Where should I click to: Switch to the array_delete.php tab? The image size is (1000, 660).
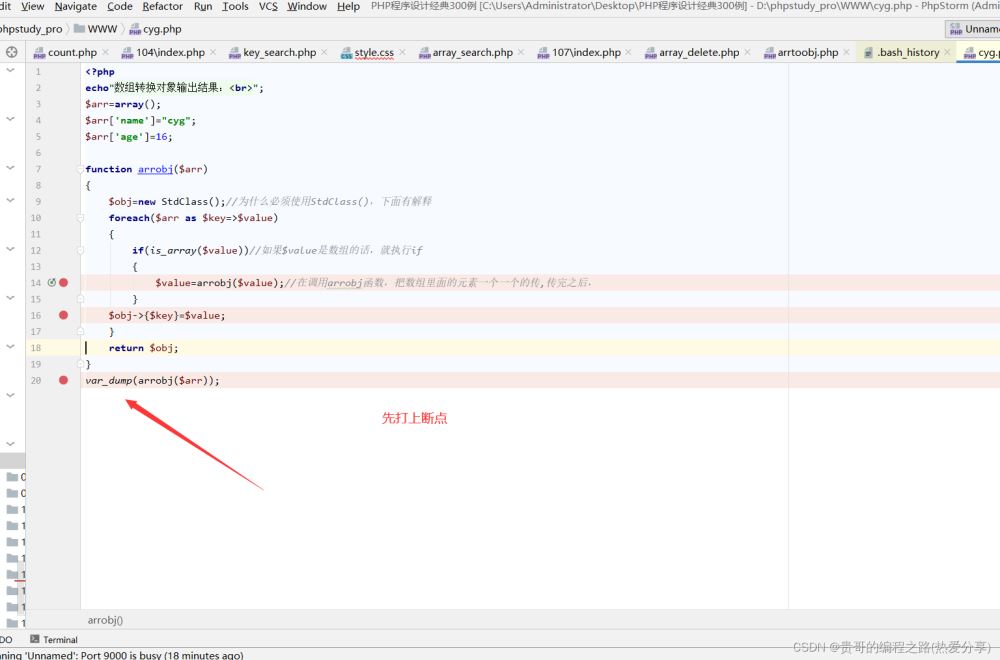point(698,53)
